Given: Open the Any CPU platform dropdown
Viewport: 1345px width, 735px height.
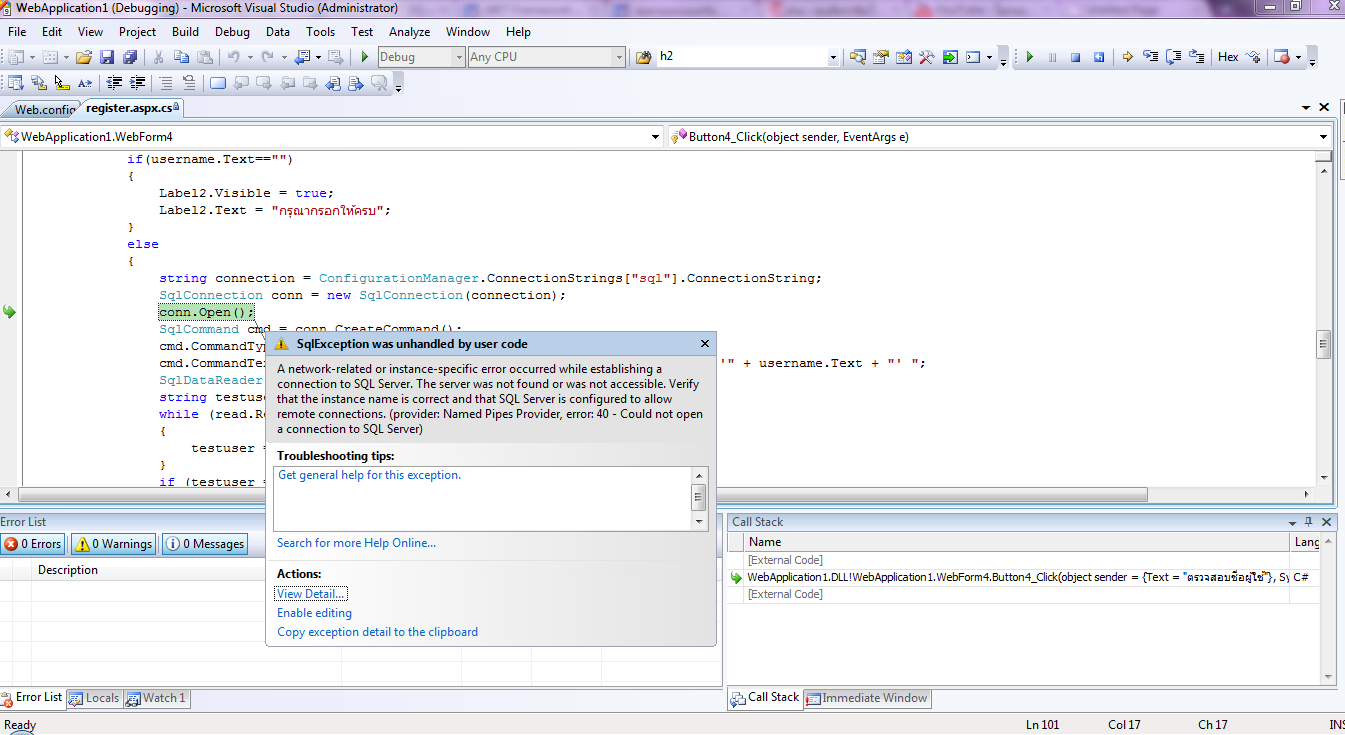Looking at the screenshot, I should tap(620, 57).
